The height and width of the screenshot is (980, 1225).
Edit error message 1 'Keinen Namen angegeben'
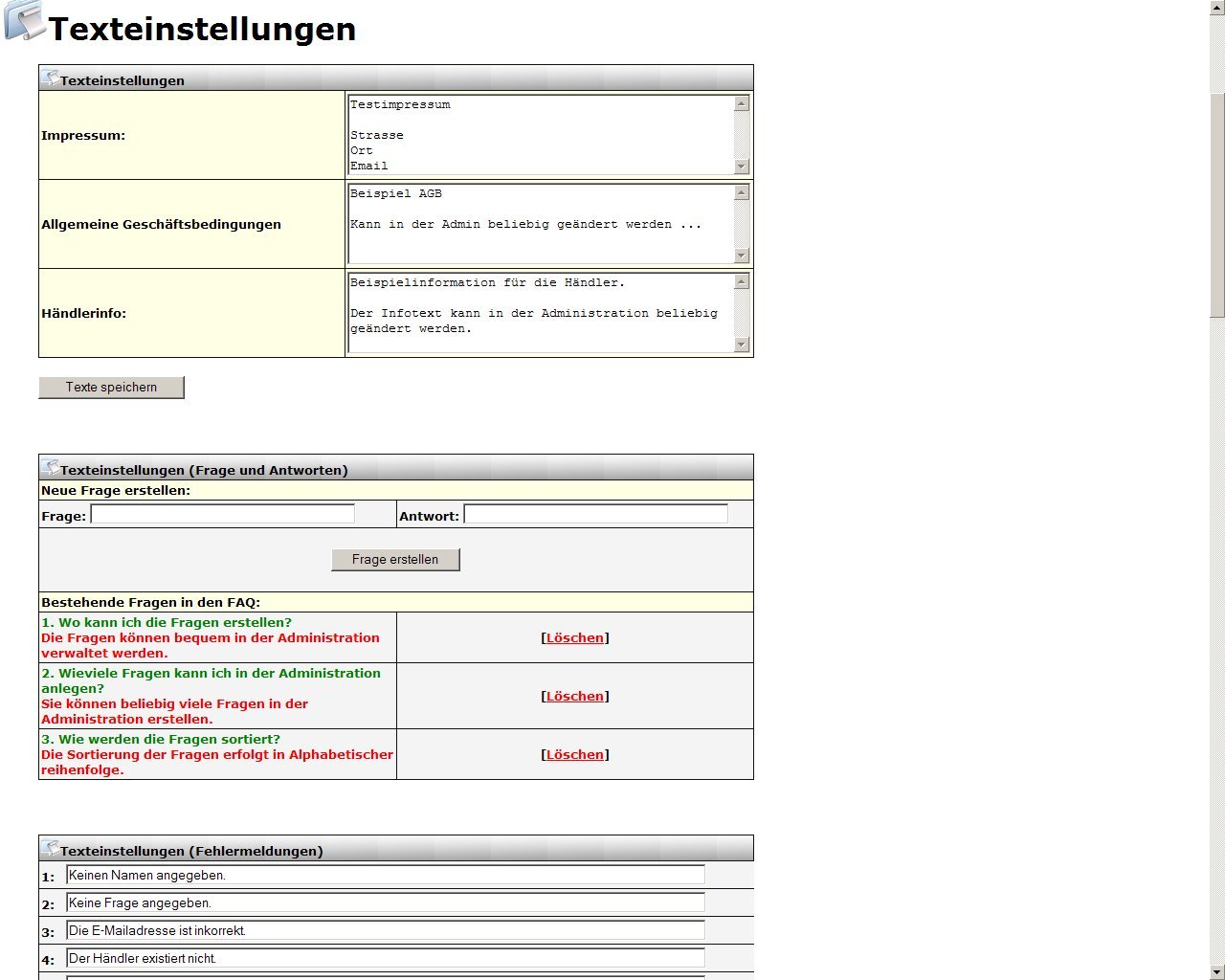(x=385, y=876)
